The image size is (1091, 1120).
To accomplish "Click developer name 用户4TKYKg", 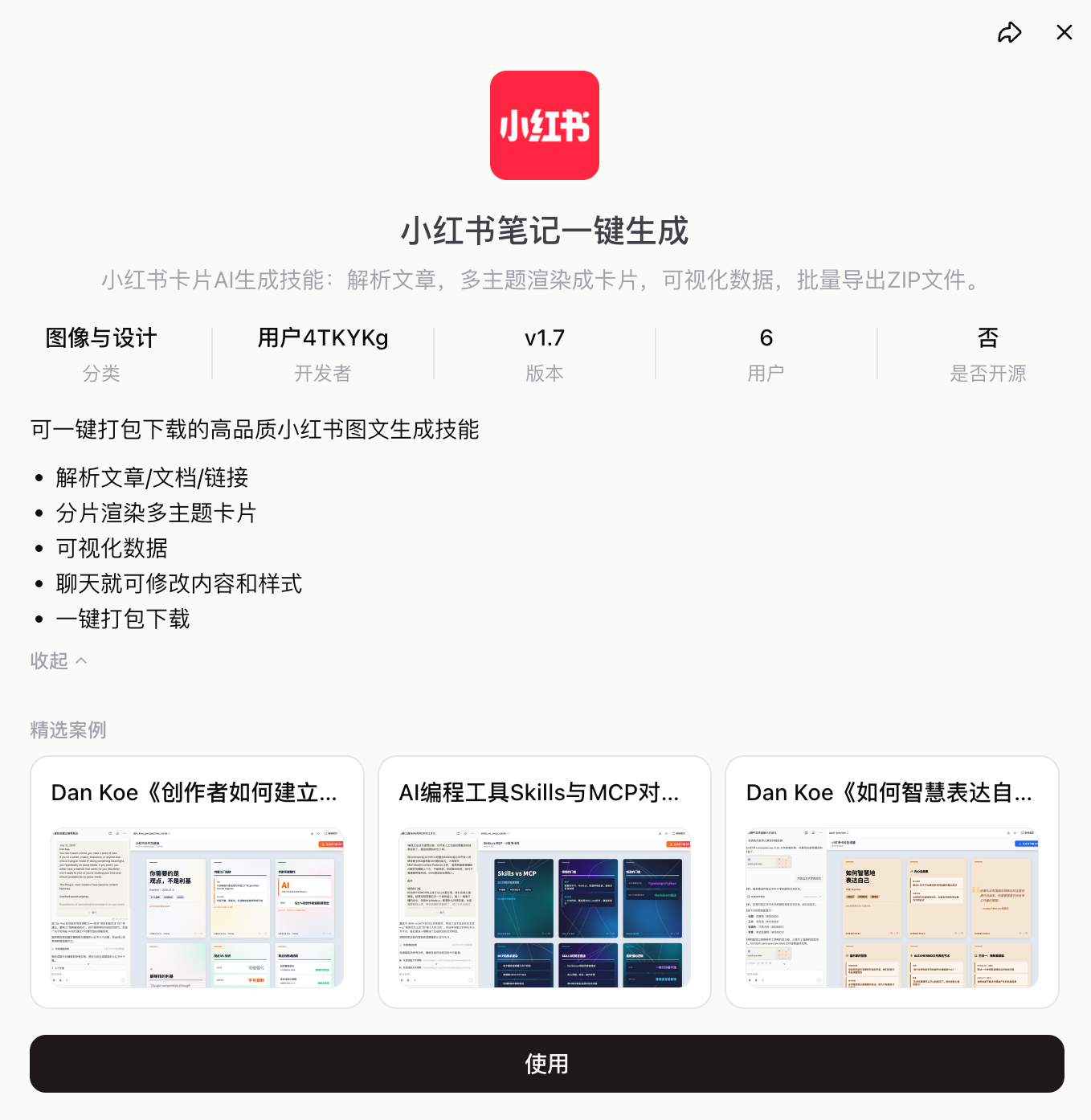I will coord(323,338).
